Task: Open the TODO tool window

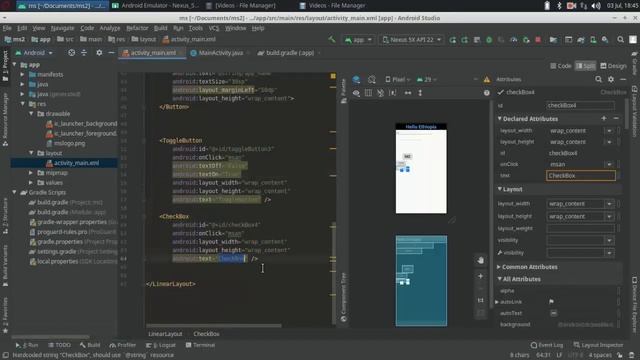Action: pyautogui.click(x=59, y=345)
